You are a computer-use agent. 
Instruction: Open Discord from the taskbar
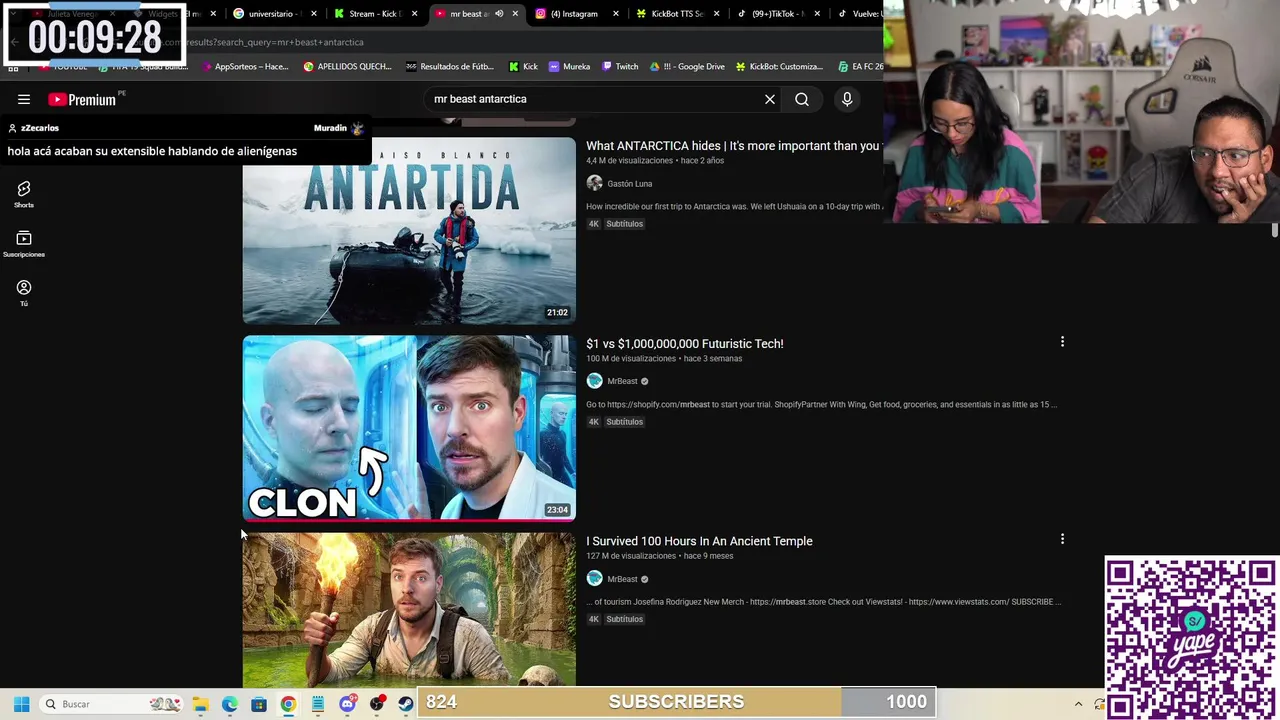click(347, 704)
